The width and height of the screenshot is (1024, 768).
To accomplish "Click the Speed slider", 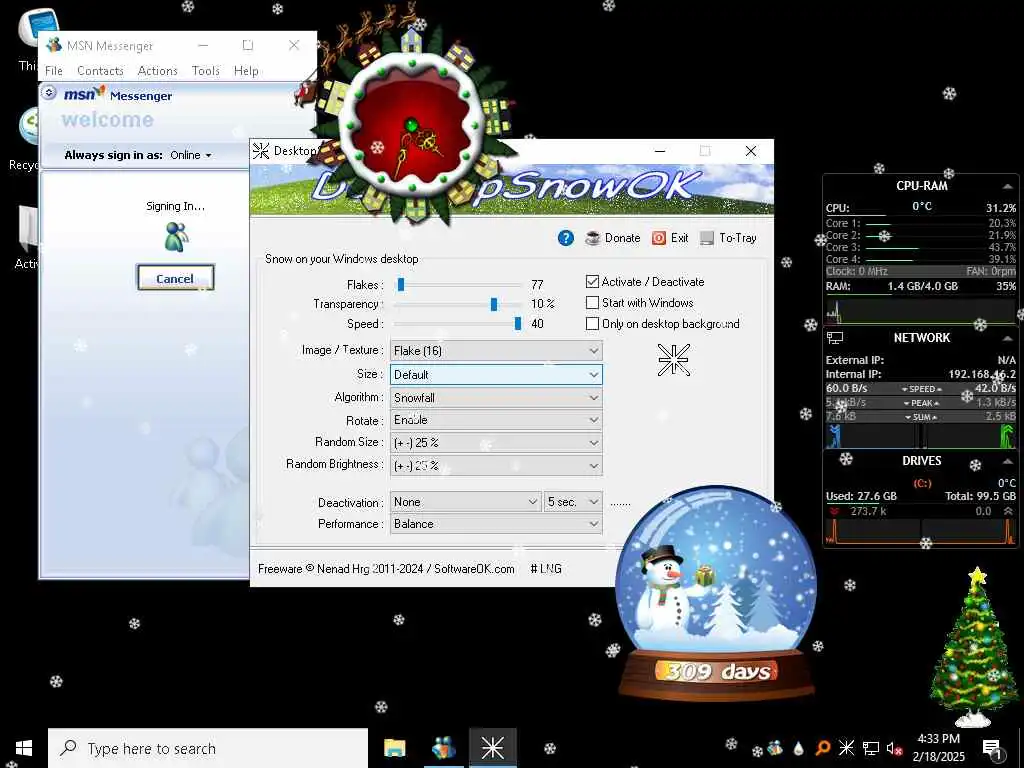I will click(458, 324).
